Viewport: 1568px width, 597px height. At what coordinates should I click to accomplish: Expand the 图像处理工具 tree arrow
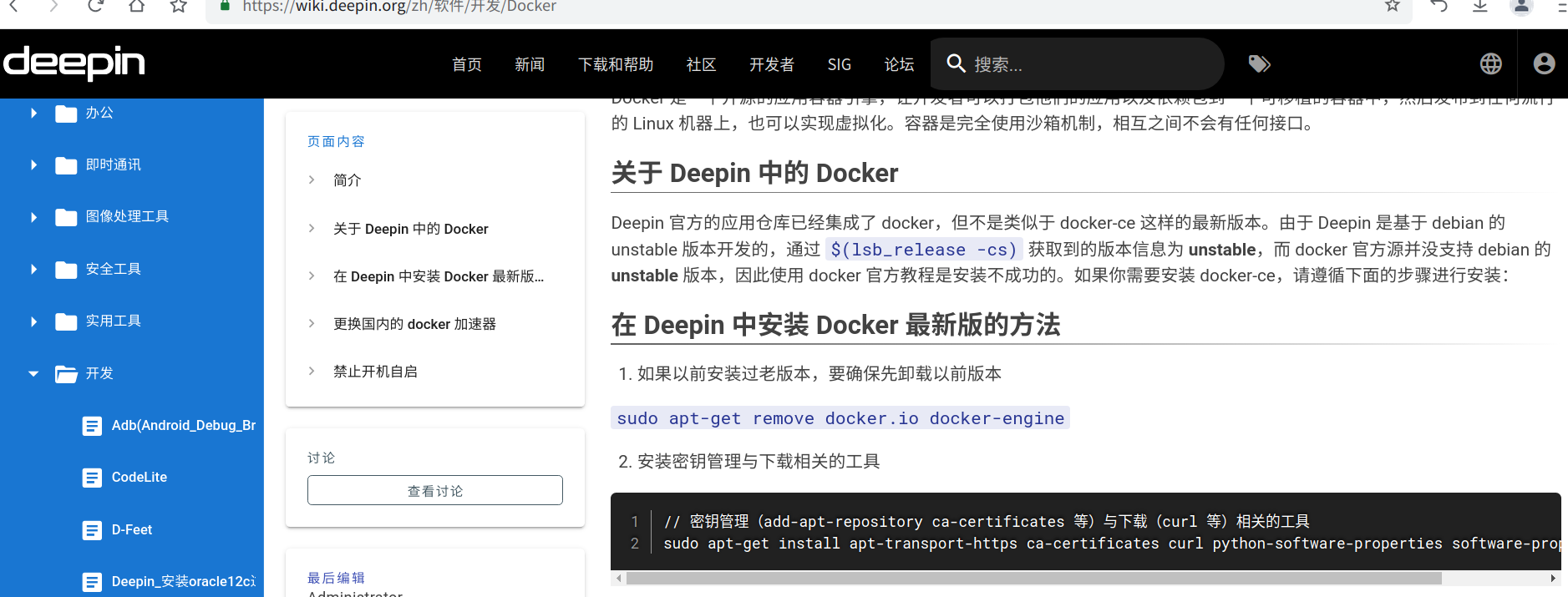pyautogui.click(x=33, y=217)
